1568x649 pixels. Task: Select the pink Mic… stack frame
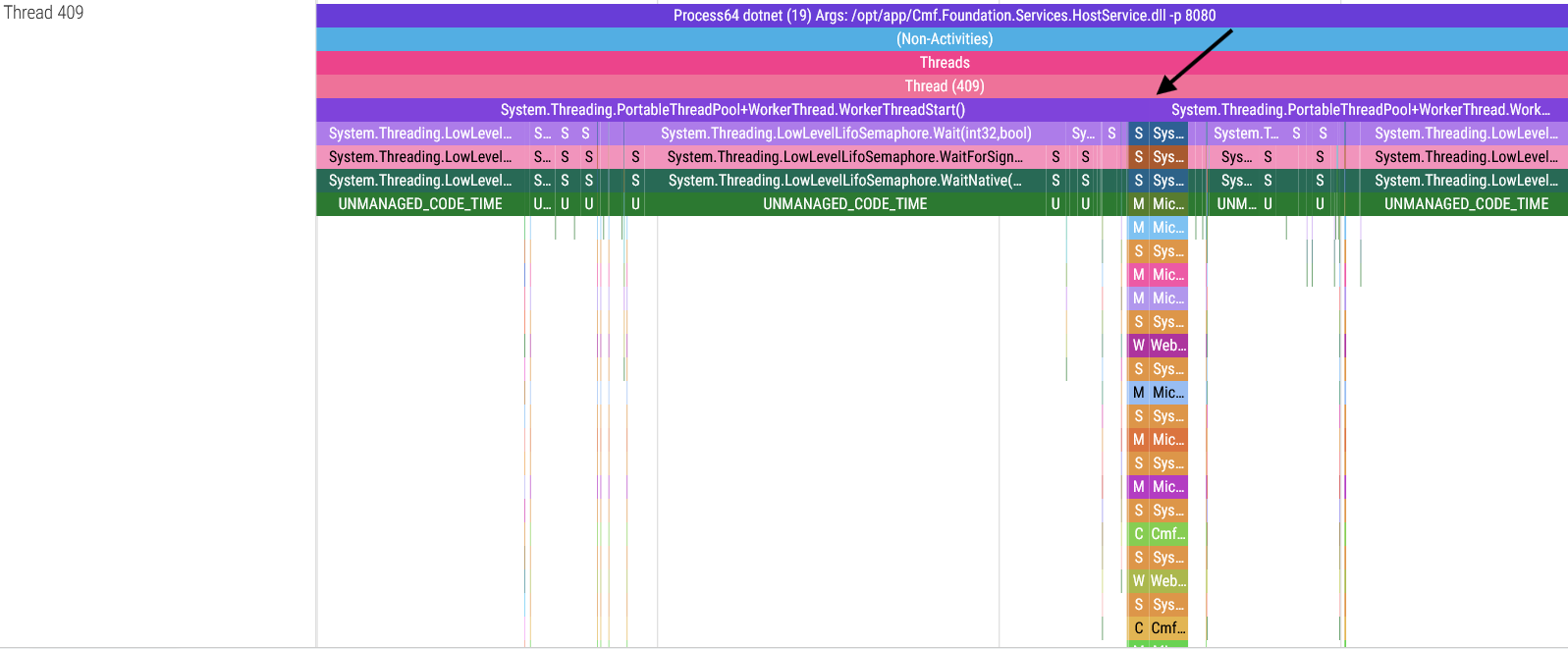(1167, 275)
